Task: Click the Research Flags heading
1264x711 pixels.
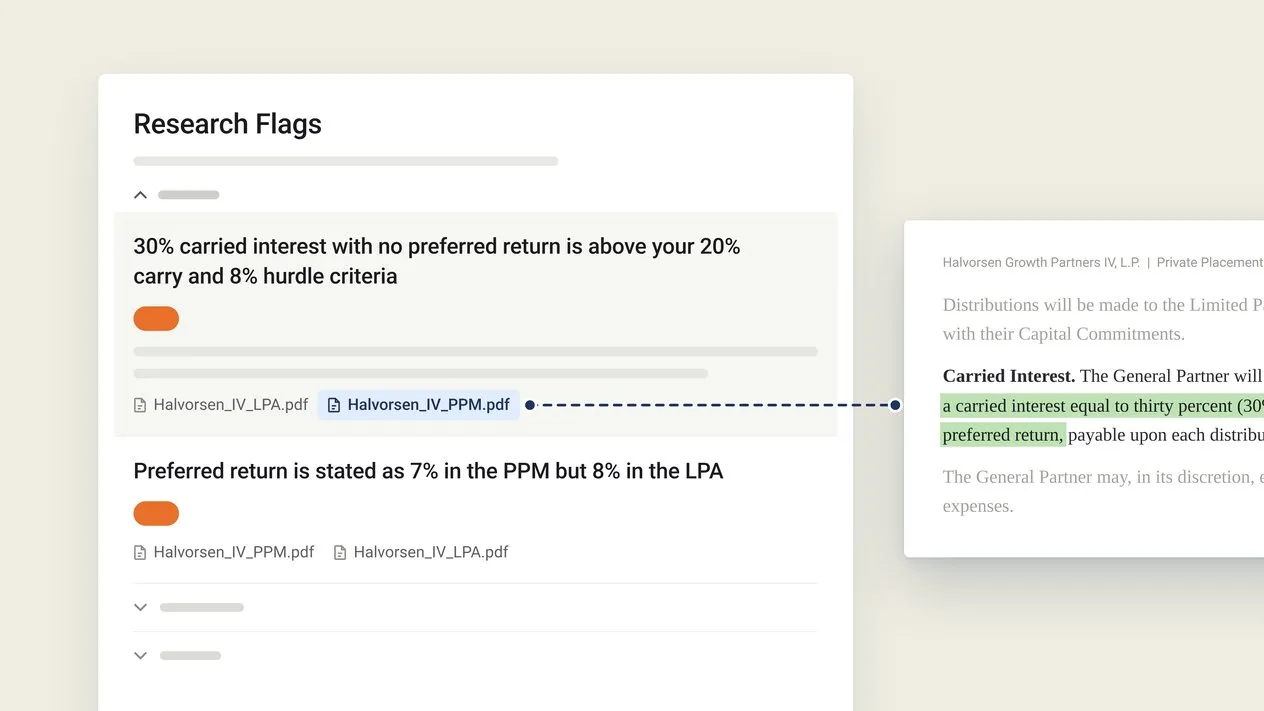Action: point(228,124)
